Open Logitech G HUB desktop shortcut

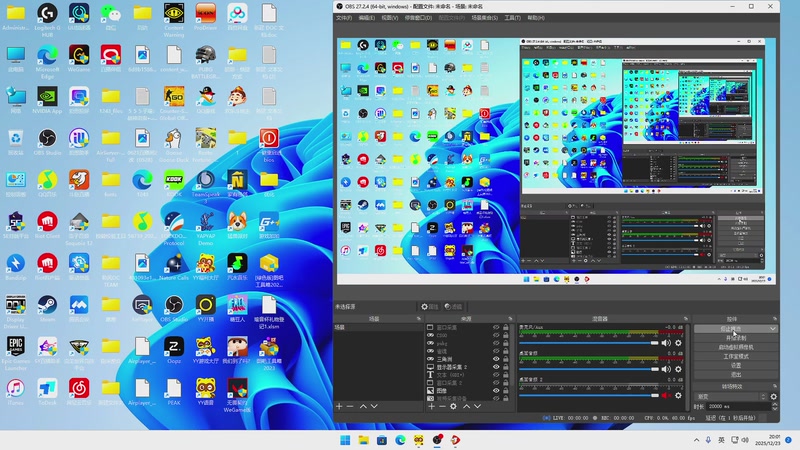pos(47,19)
